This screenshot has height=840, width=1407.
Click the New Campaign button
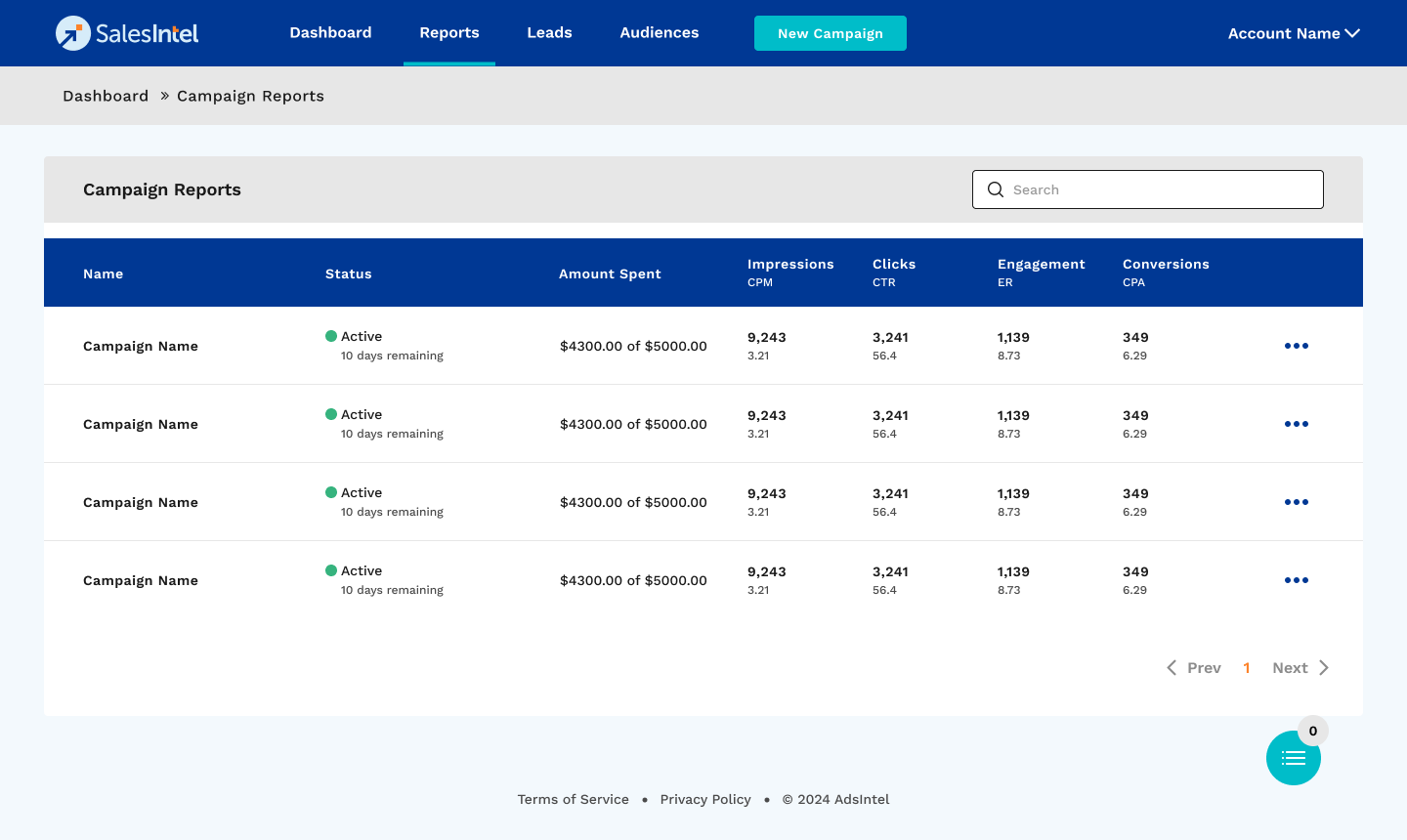pyautogui.click(x=830, y=33)
